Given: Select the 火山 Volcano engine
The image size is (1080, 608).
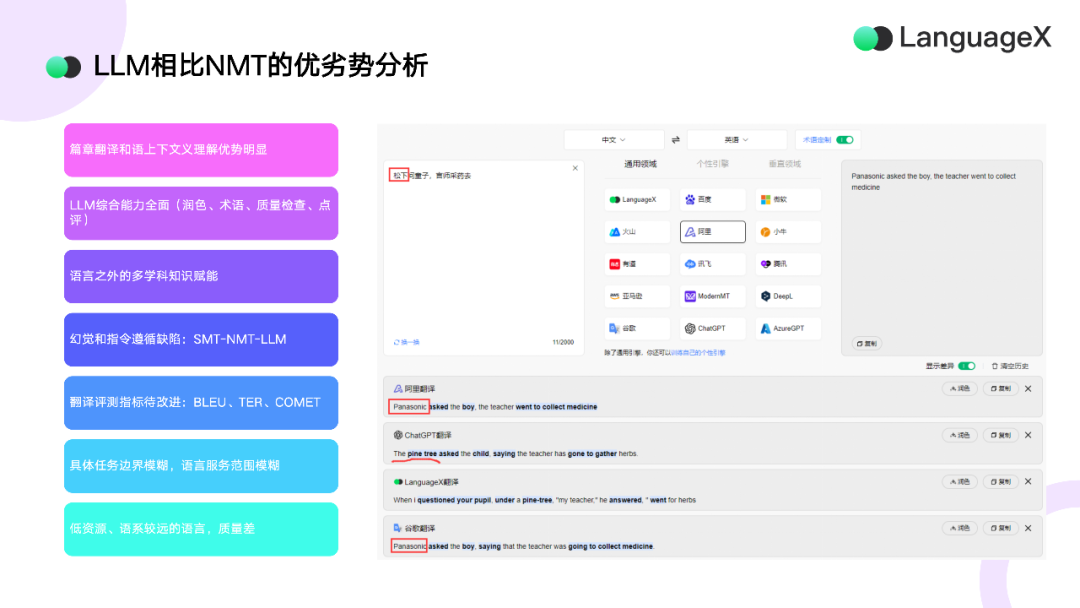Looking at the screenshot, I should (x=637, y=231).
